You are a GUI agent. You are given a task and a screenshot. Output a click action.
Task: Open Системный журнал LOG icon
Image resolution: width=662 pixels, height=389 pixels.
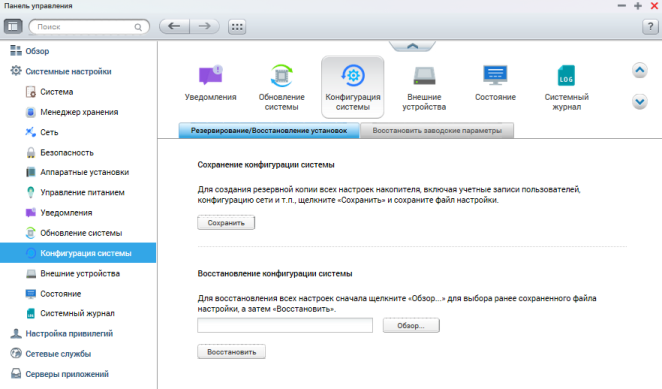pos(567,87)
